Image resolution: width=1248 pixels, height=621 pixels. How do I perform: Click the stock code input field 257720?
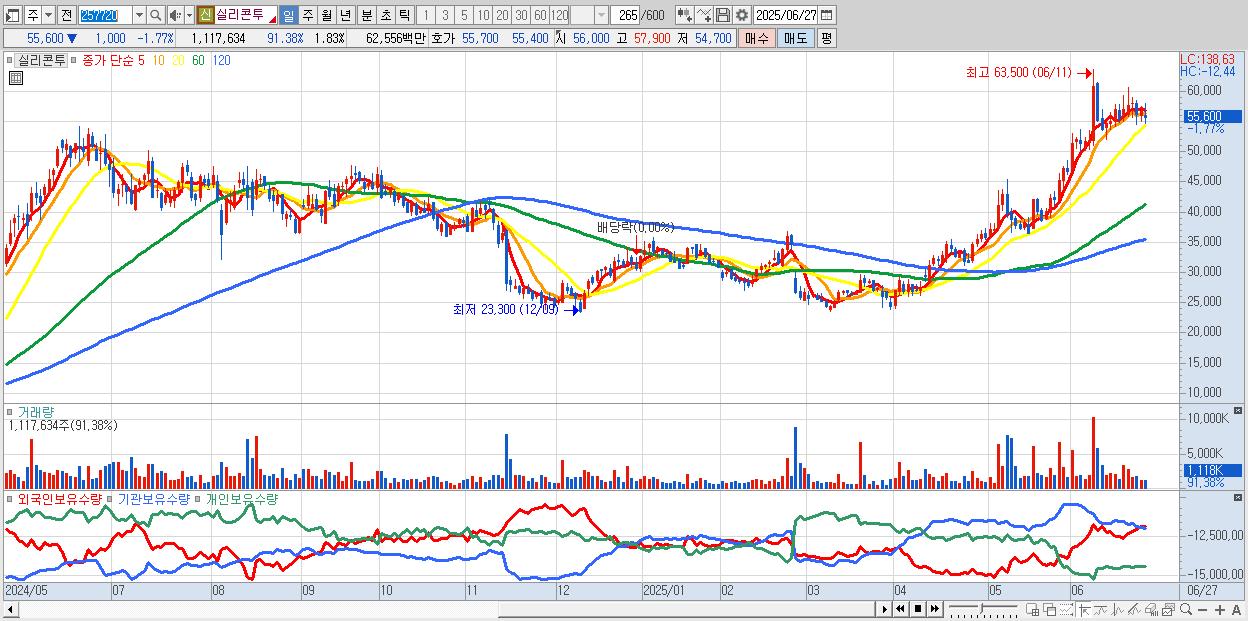tap(105, 15)
